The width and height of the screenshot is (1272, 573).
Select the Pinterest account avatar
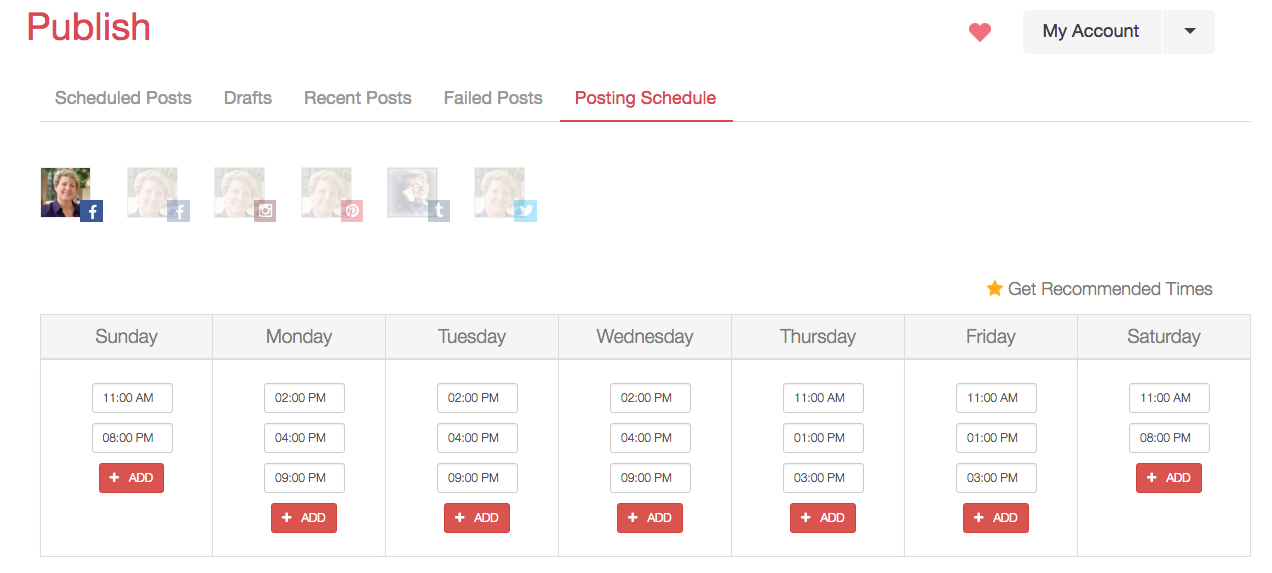pyautogui.click(x=332, y=194)
